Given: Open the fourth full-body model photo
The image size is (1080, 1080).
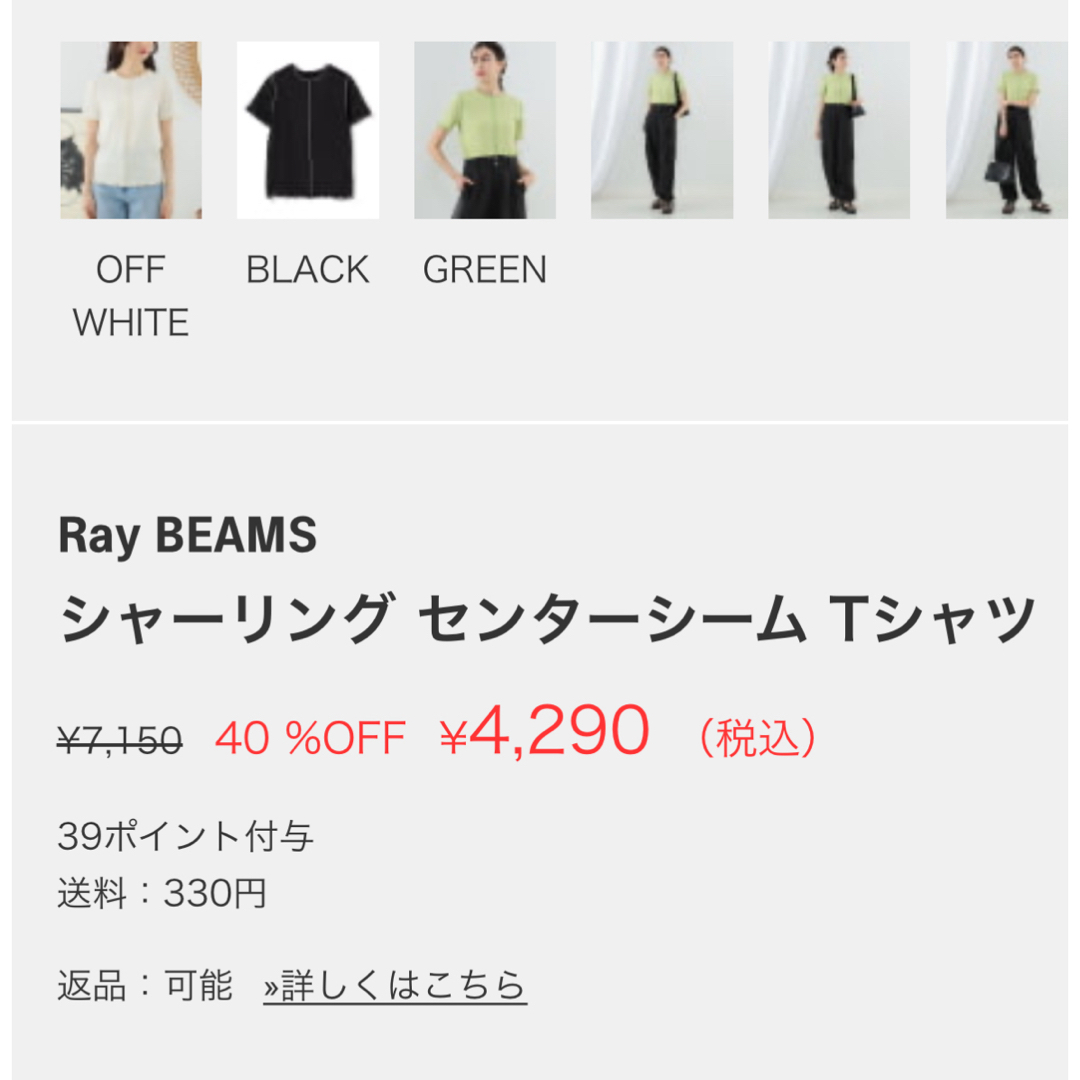Looking at the screenshot, I should [662, 130].
